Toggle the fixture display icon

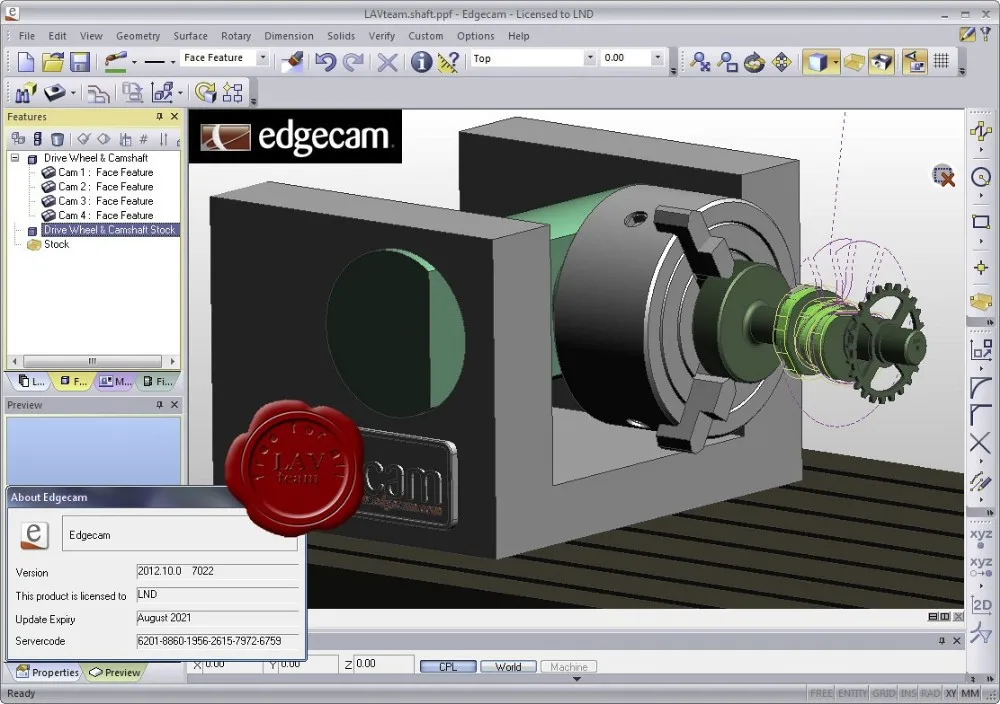(x=881, y=62)
